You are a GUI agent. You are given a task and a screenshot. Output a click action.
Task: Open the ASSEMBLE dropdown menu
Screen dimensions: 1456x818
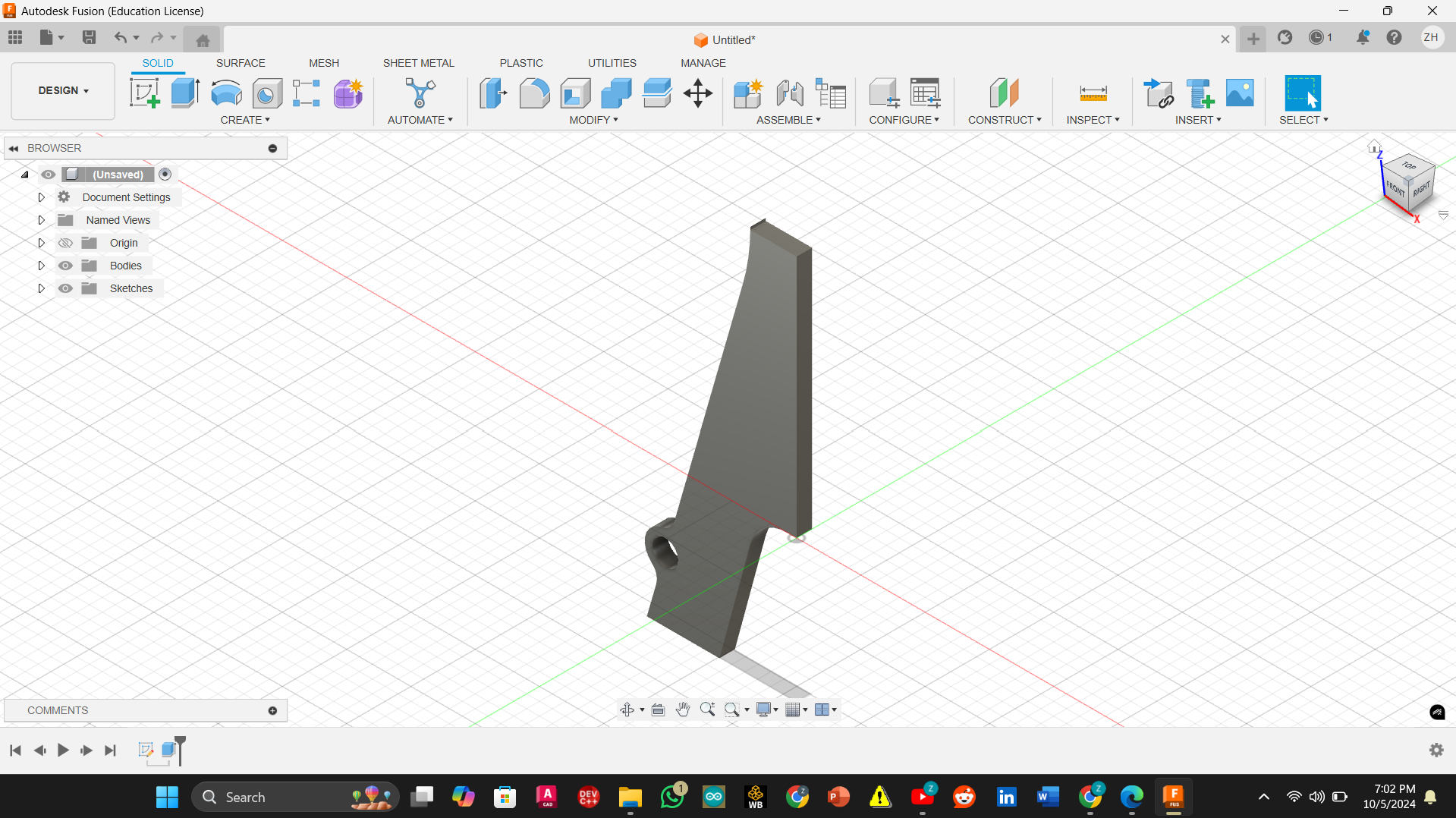788,120
